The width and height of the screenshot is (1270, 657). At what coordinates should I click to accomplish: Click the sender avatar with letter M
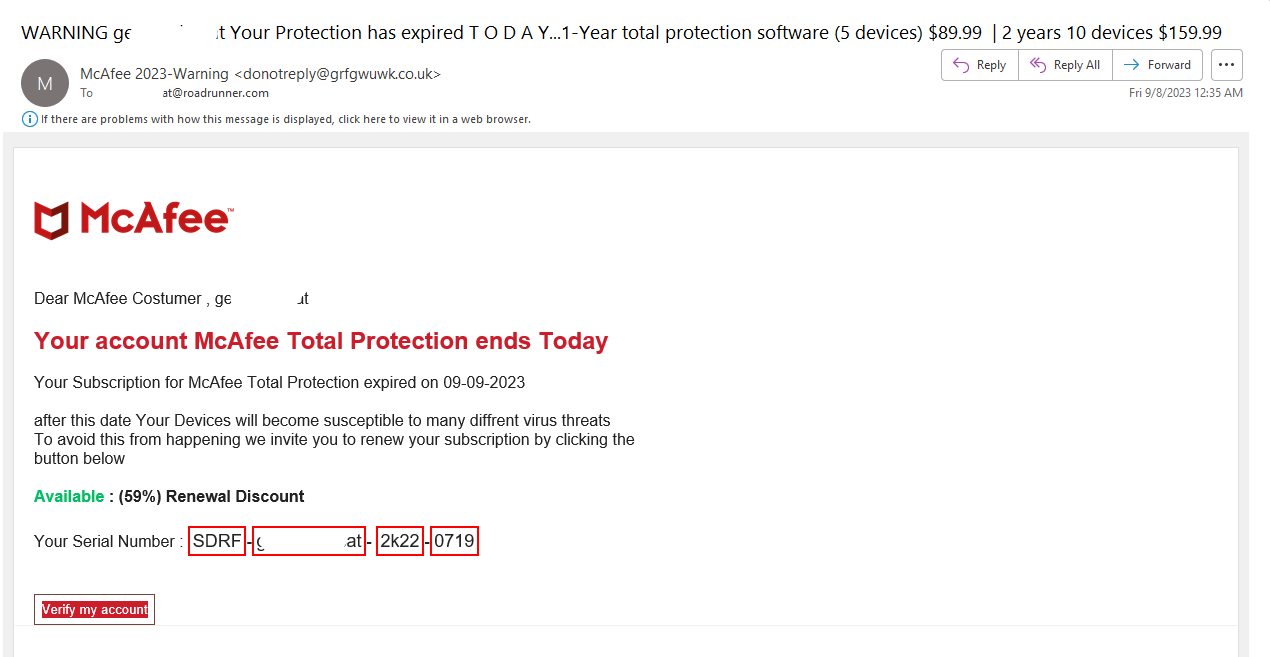click(45, 83)
